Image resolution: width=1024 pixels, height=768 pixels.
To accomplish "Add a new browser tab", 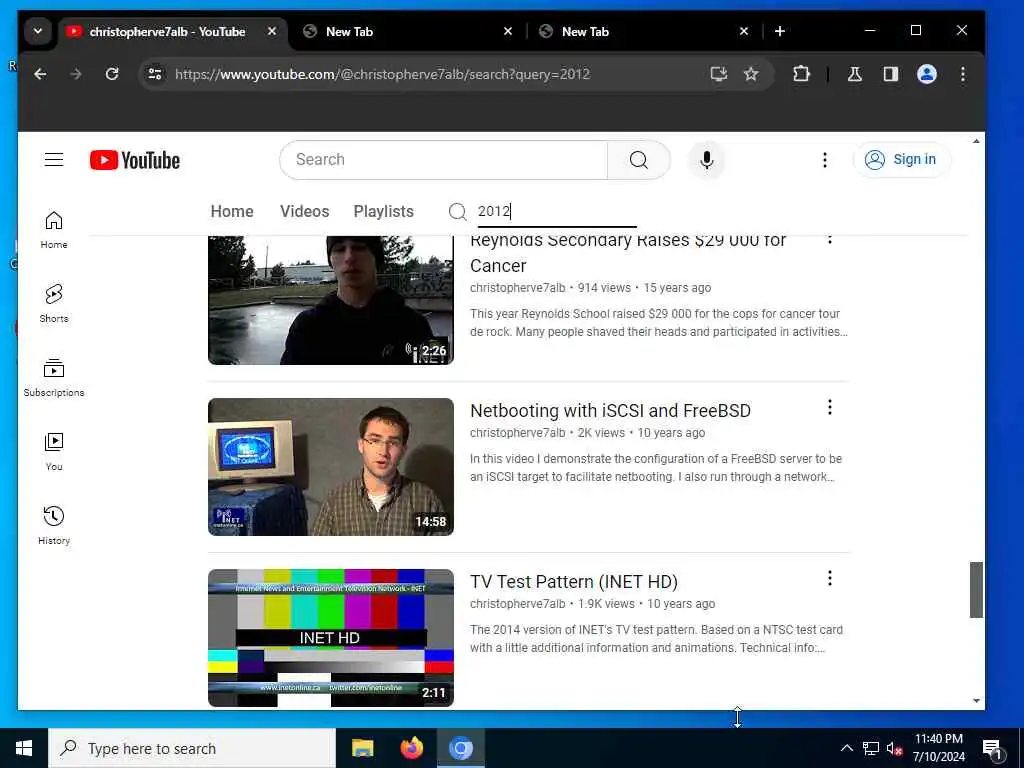I will (x=780, y=31).
